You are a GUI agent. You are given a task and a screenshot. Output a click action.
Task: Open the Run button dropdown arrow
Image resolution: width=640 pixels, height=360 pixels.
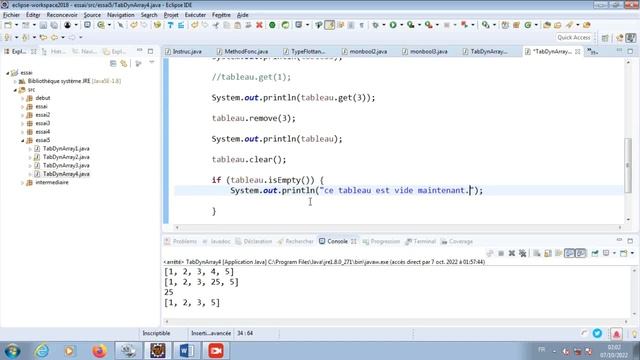[x=402, y=25]
